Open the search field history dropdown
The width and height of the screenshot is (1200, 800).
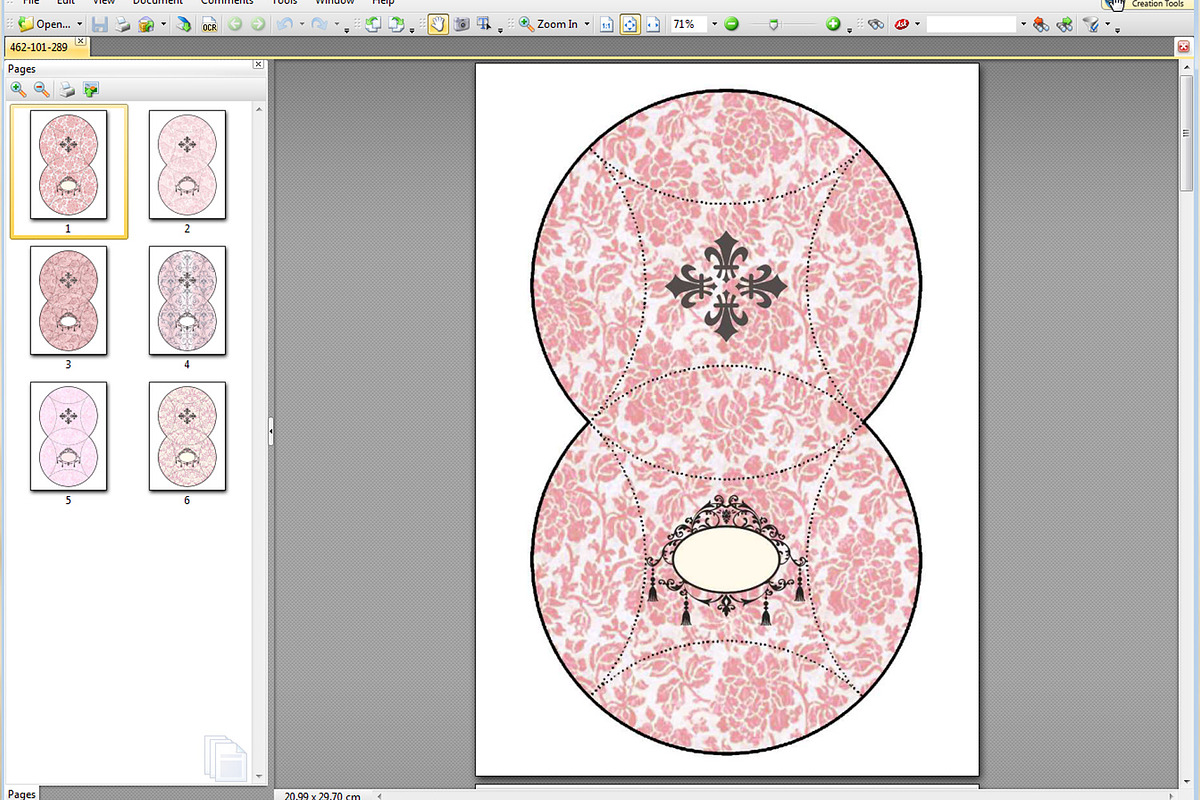click(x=1023, y=24)
